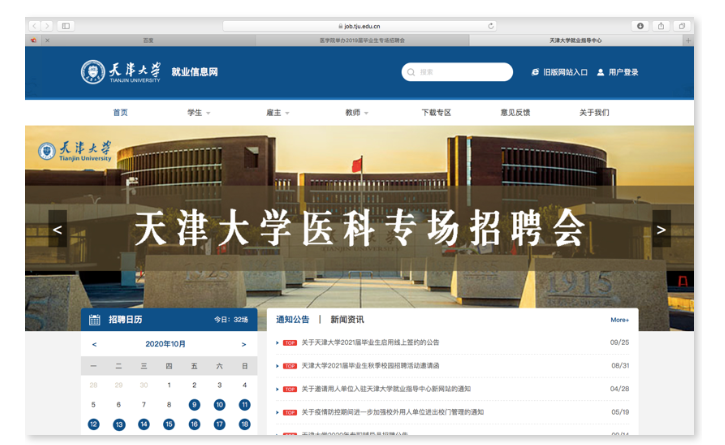Switch to the middle Safari tab
This screenshot has height=445, width=725.
[362, 40]
